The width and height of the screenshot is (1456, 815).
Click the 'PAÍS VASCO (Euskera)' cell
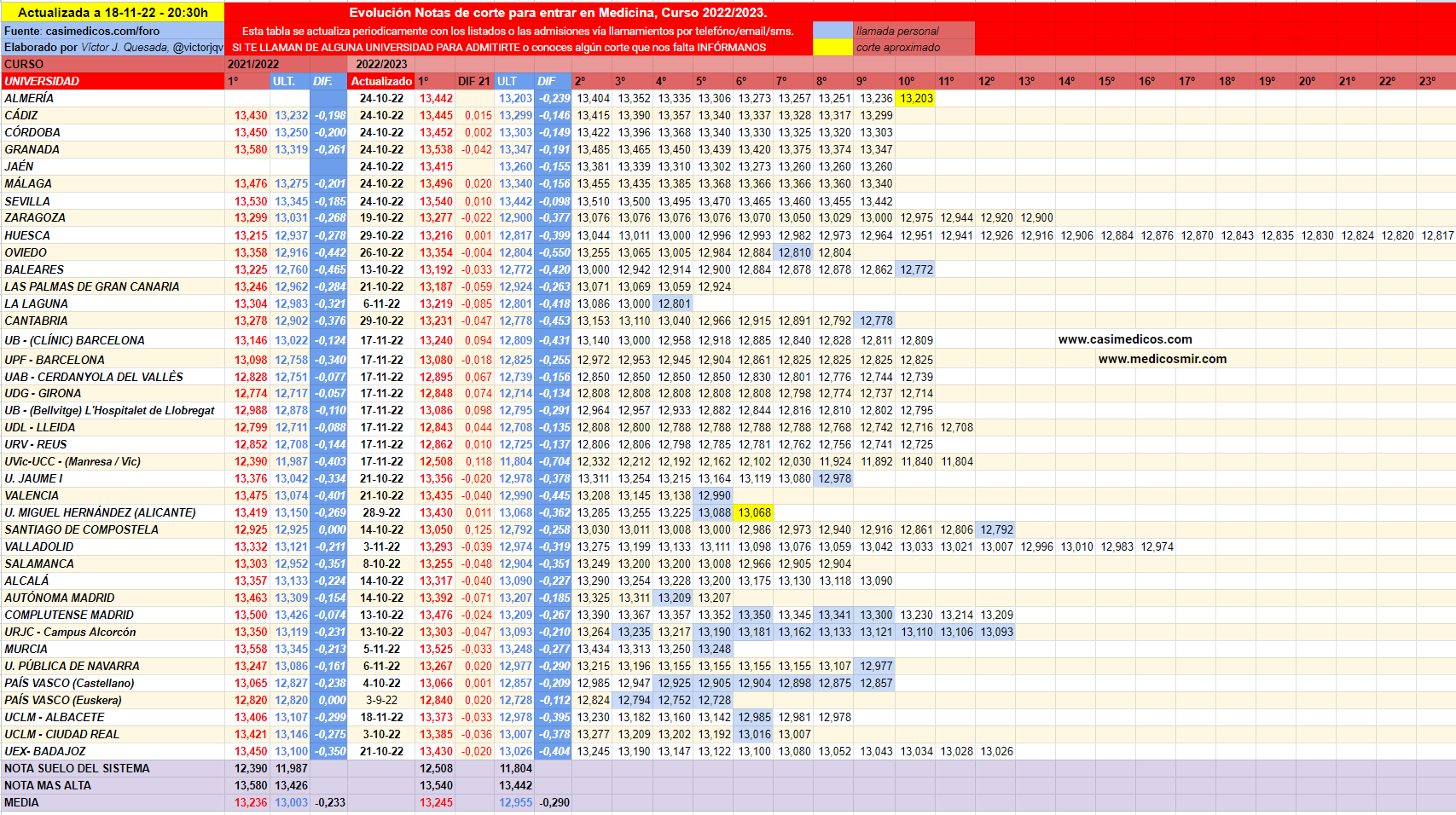(x=113, y=700)
